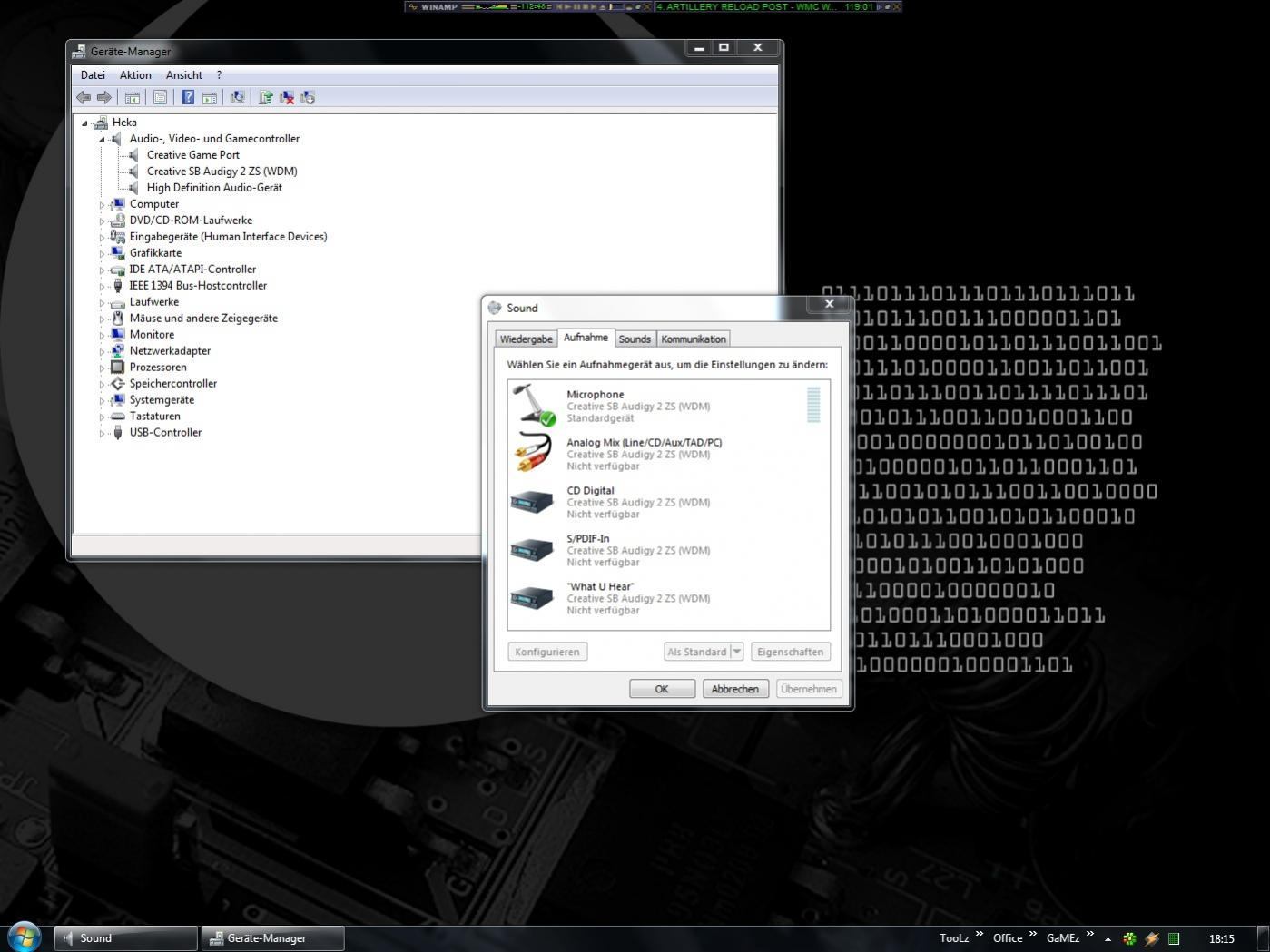Select the CD Digital device icon
This screenshot has height=952, width=1270.
532,501
